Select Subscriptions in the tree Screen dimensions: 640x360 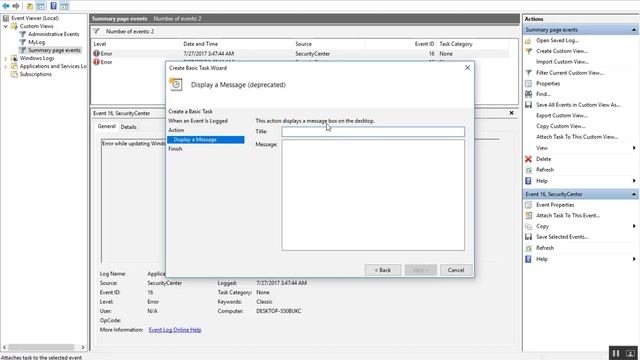36,74
